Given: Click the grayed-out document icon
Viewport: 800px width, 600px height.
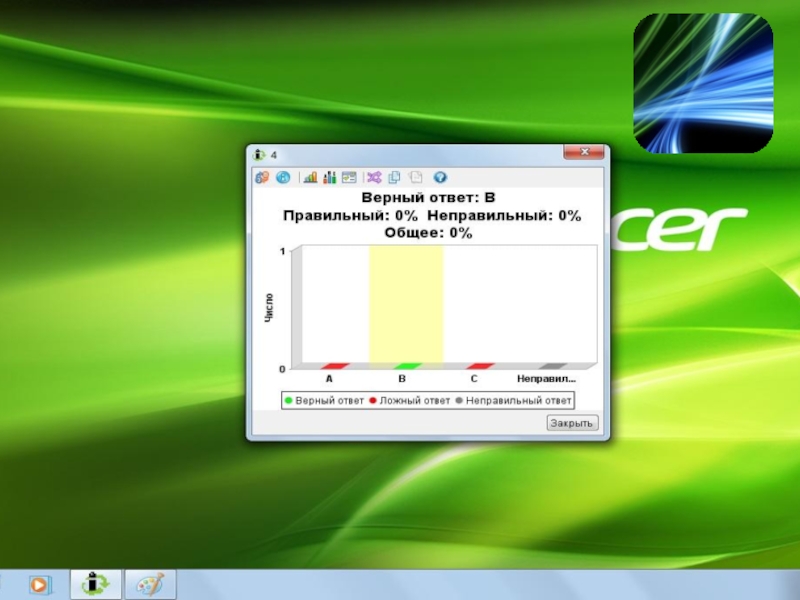Looking at the screenshot, I should (x=415, y=177).
